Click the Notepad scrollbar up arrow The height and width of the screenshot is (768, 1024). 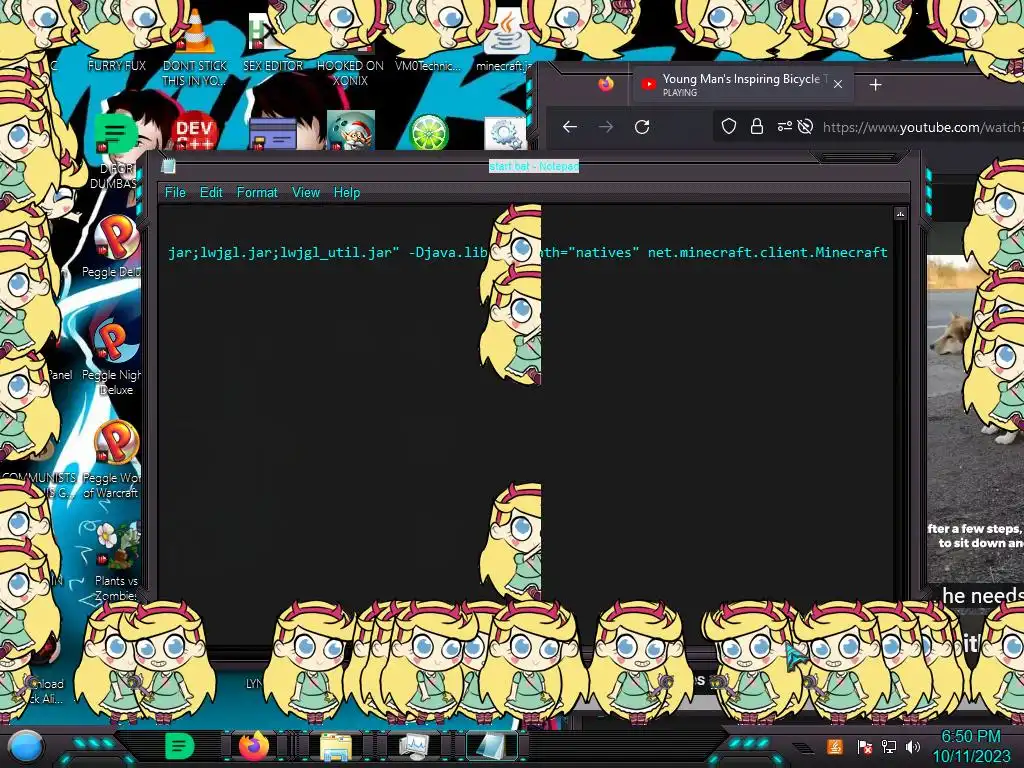(900, 214)
